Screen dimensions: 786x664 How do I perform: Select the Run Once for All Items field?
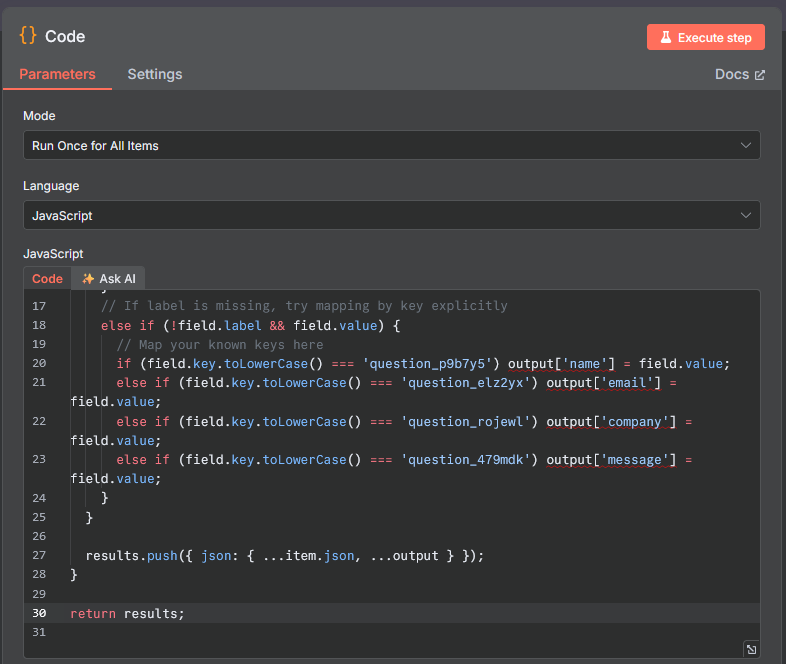(x=391, y=145)
